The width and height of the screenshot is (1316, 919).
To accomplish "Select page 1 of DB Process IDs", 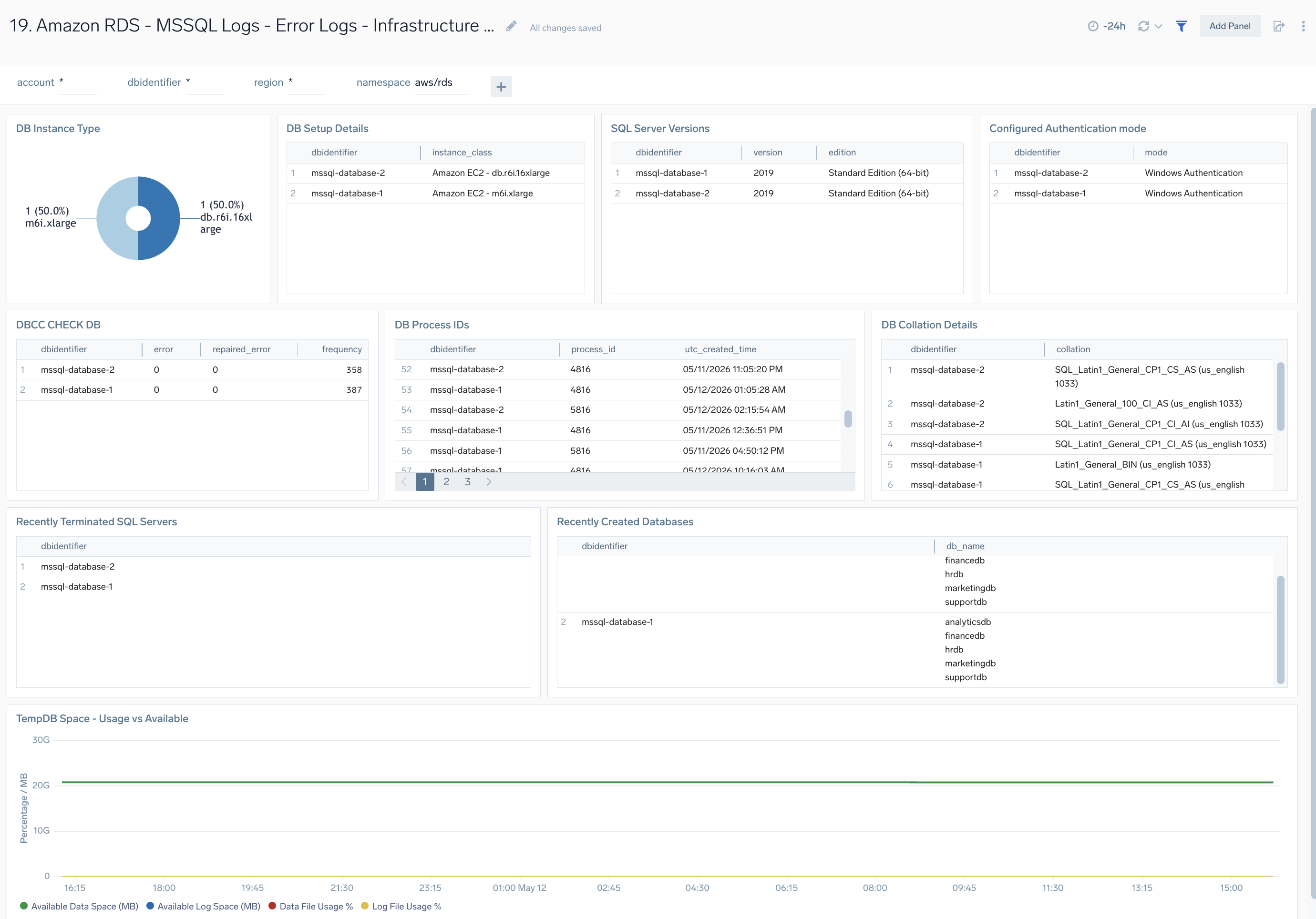I will click(x=425, y=482).
